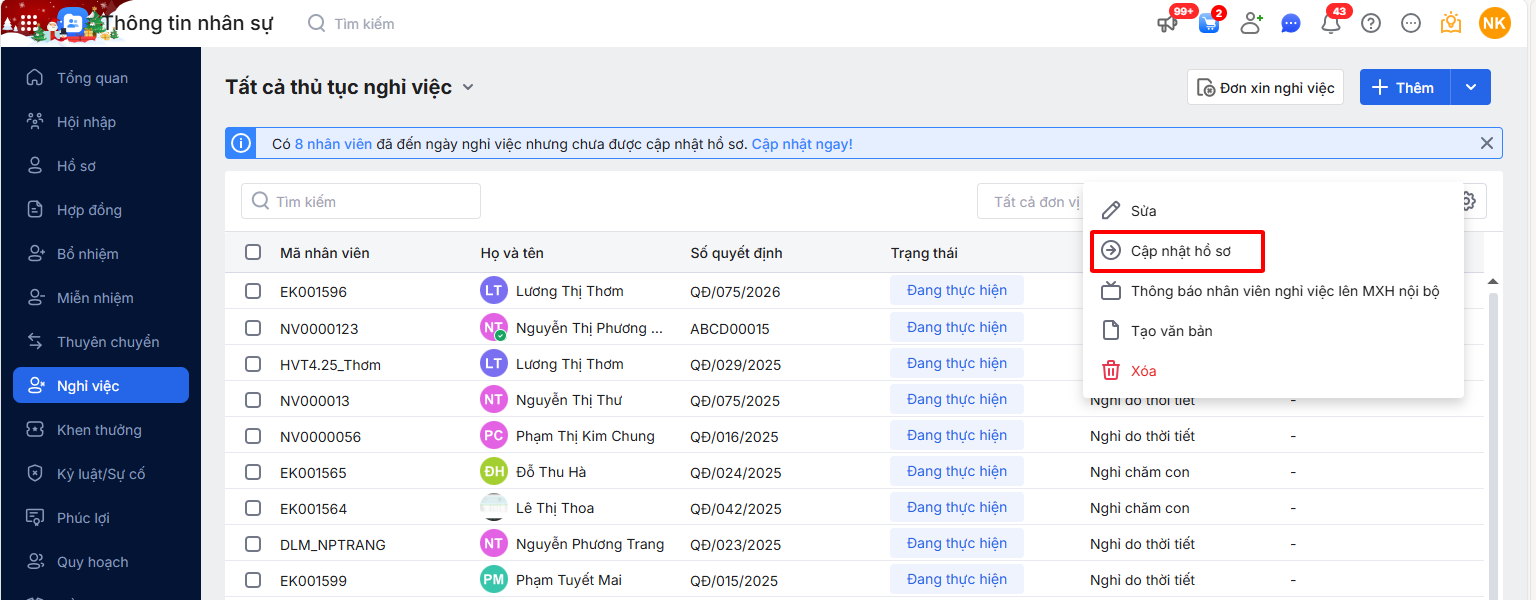Toggle the select-all header checkbox

253,252
